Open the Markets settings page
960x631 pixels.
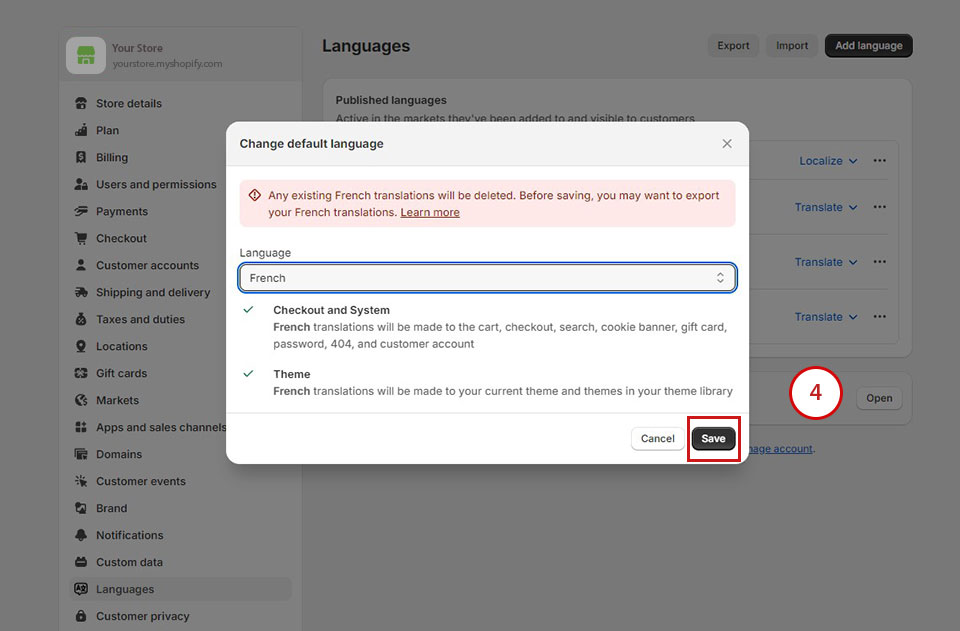point(117,400)
